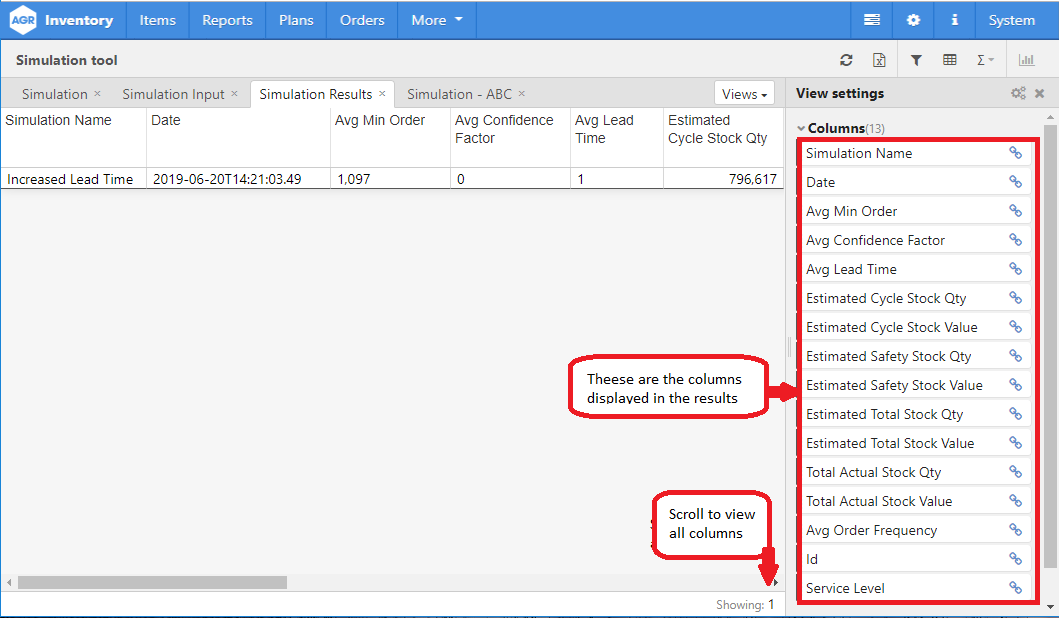Open the server list icon in top bar
The width and height of the screenshot is (1059, 618).
tap(872, 20)
